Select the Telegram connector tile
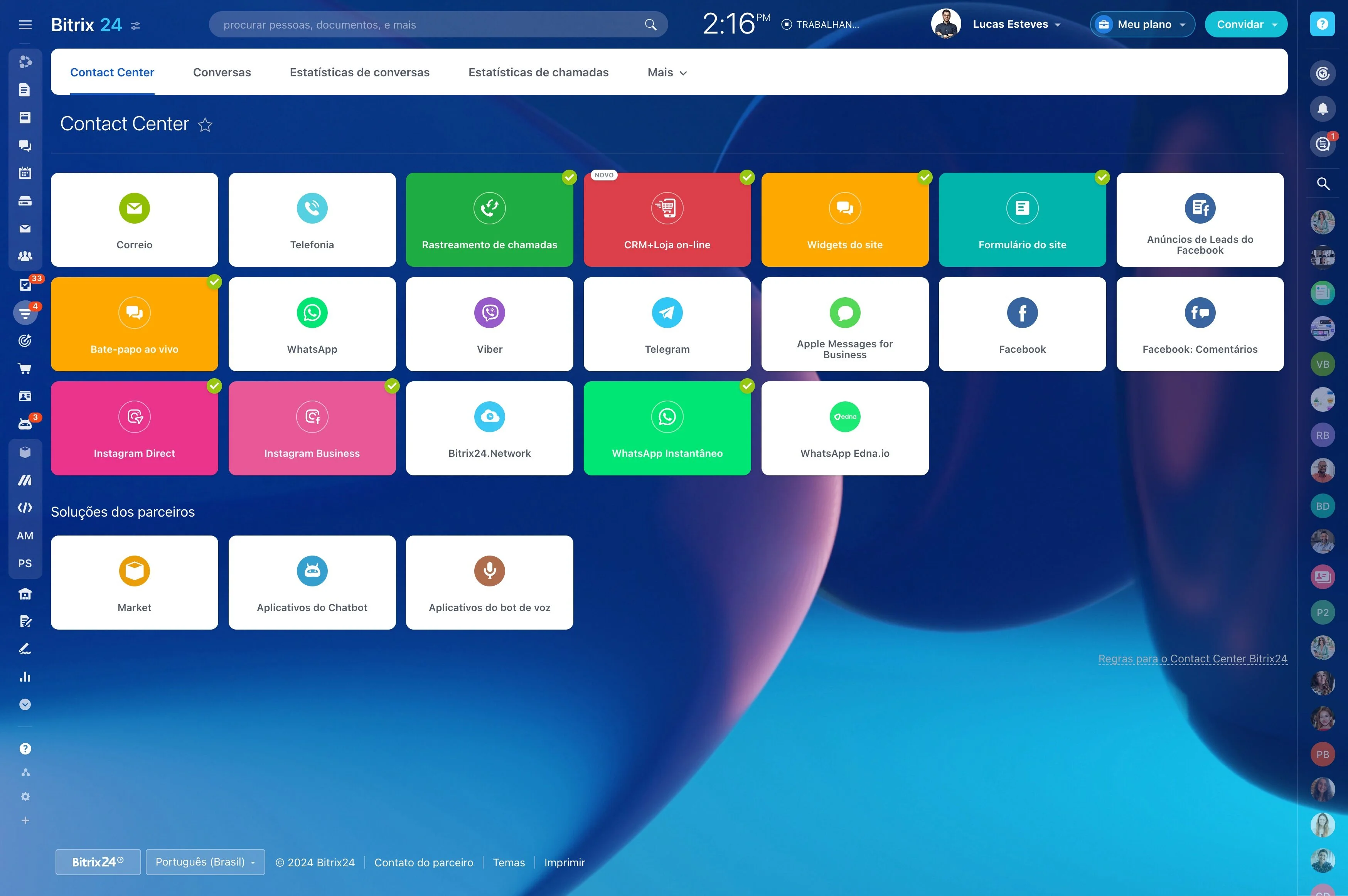 click(667, 324)
